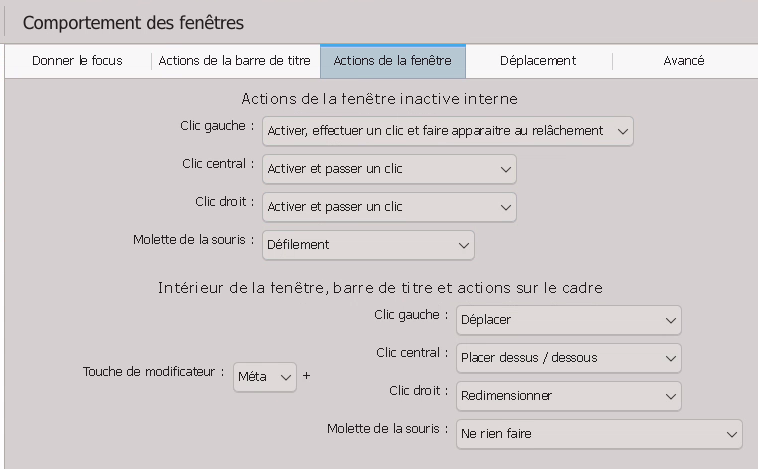The height and width of the screenshot is (469, 758).
Task: Open inactive window Clic droit dropdown
Action: (x=389, y=207)
